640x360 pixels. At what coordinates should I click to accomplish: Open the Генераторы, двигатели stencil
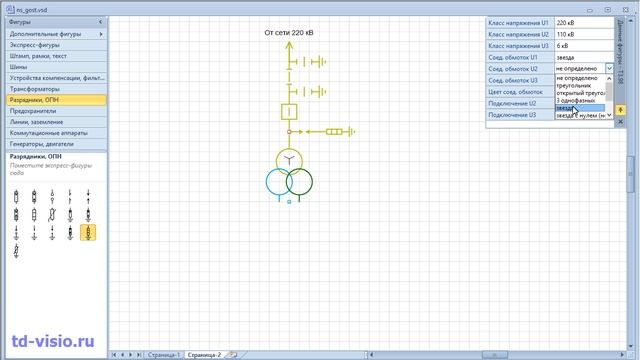tap(56, 144)
